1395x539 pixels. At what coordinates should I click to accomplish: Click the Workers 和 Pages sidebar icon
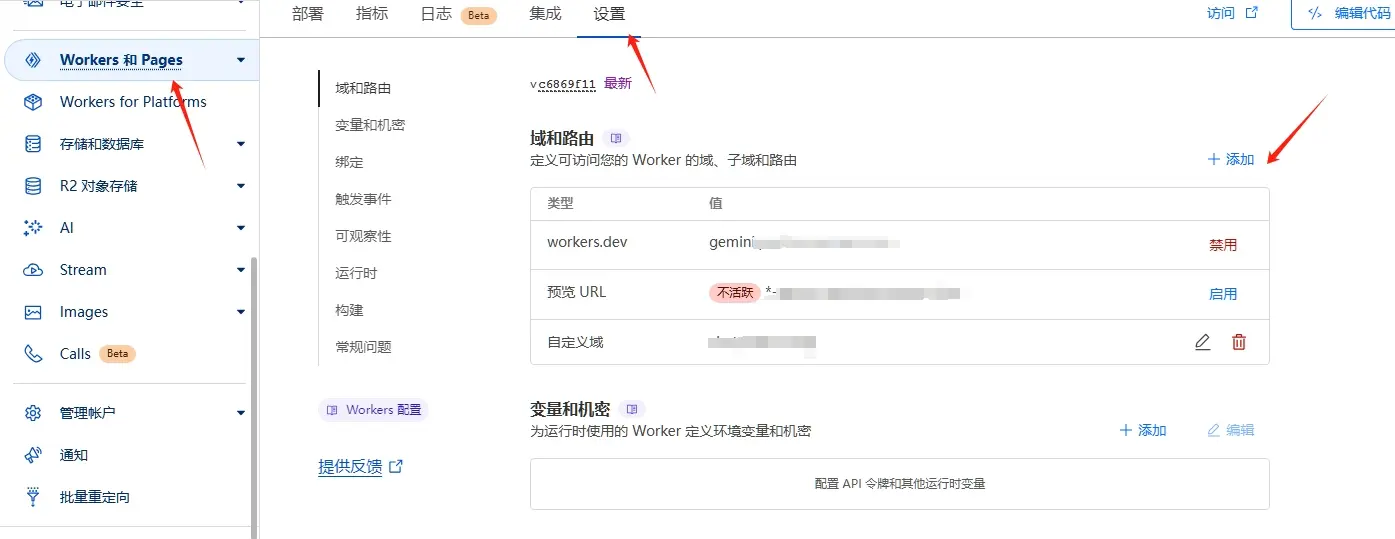point(32,60)
